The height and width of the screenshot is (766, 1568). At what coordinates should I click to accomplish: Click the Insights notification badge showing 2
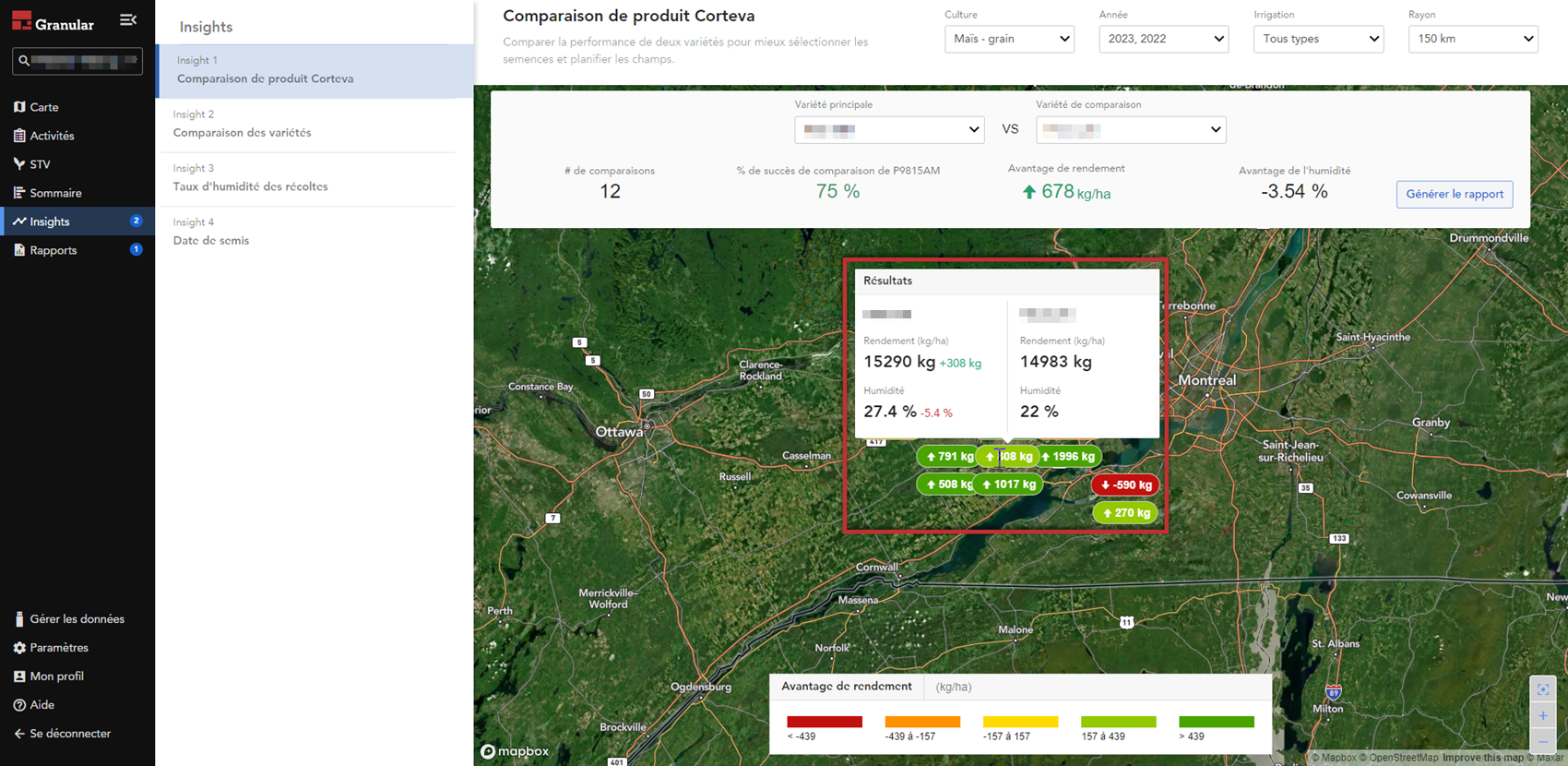pyautogui.click(x=136, y=221)
